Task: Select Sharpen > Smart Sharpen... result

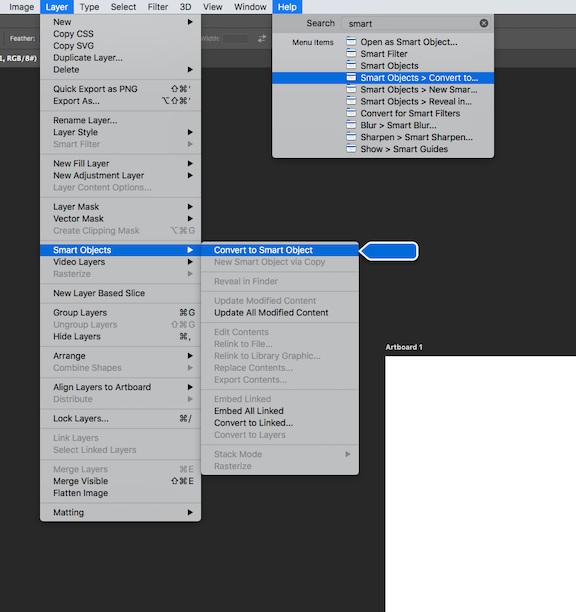Action: (x=383, y=137)
